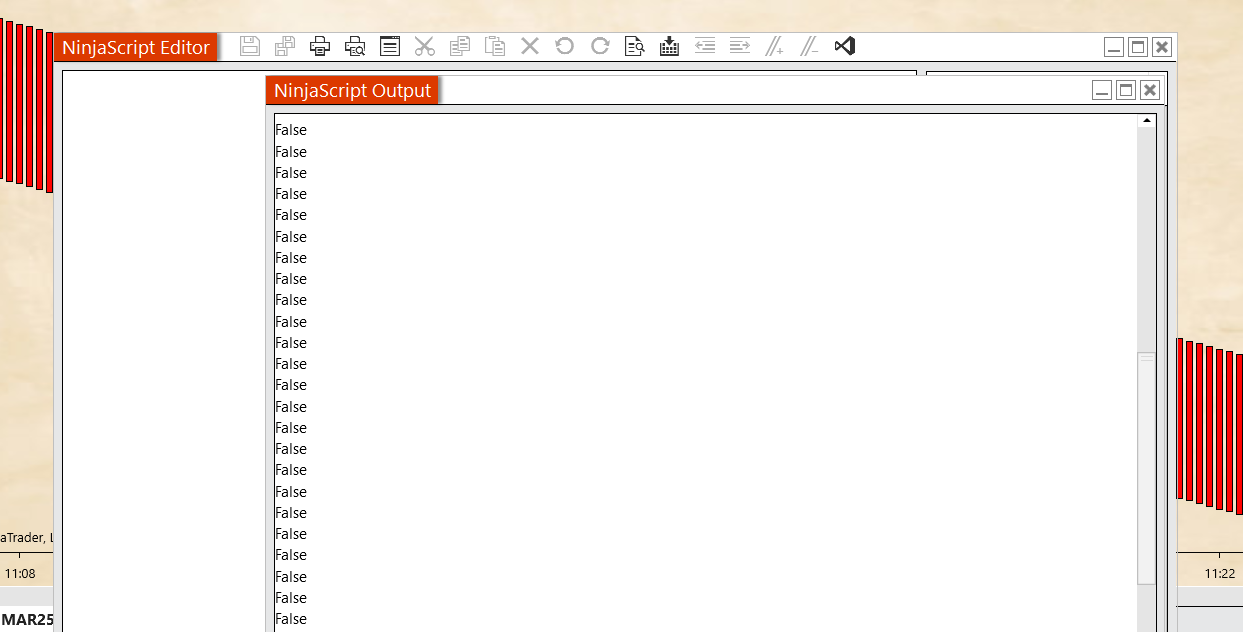Image resolution: width=1243 pixels, height=632 pixels.
Task: Click the Cut scissors icon
Action: pos(425,46)
